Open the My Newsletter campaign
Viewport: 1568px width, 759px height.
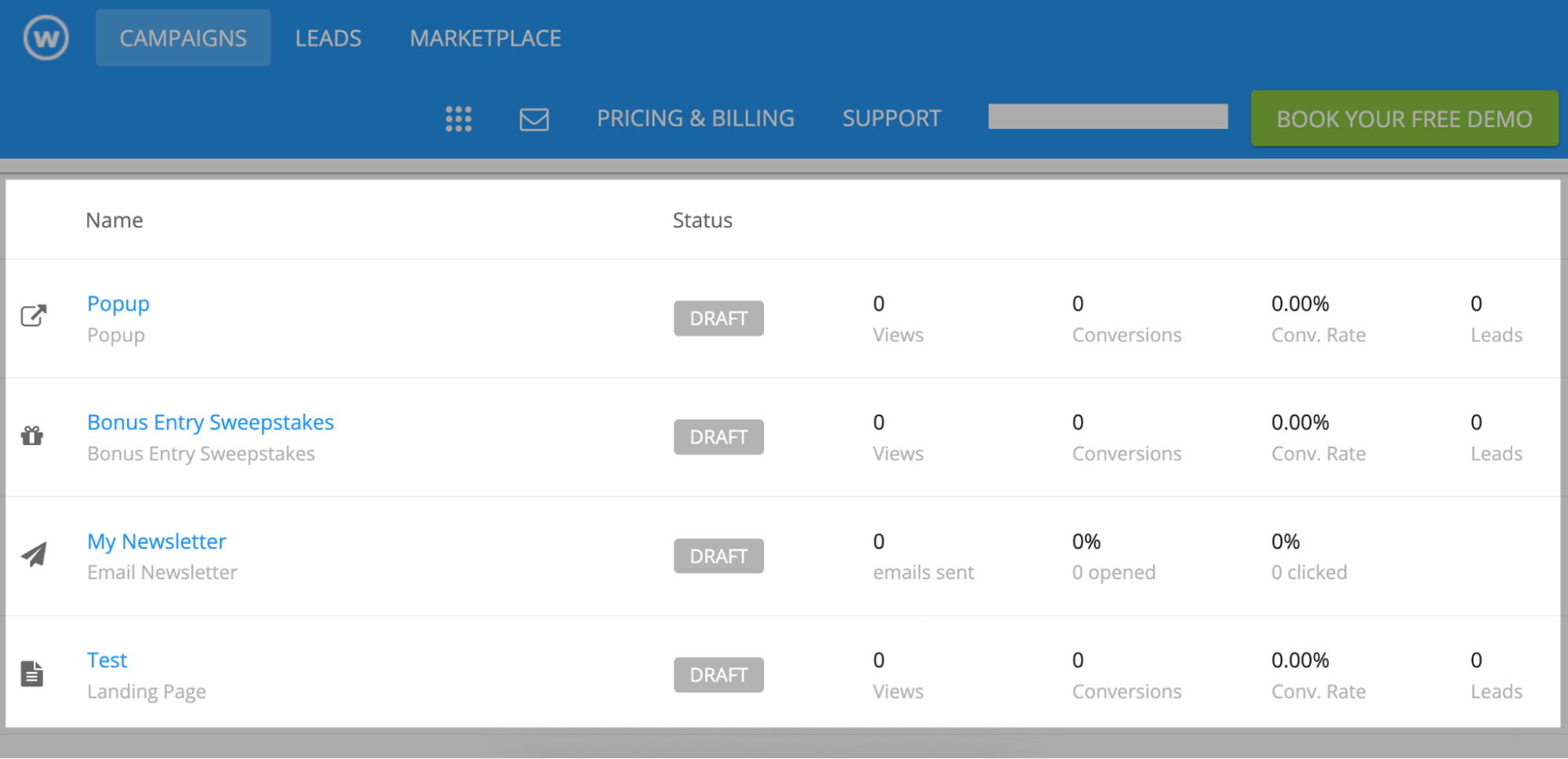click(156, 541)
